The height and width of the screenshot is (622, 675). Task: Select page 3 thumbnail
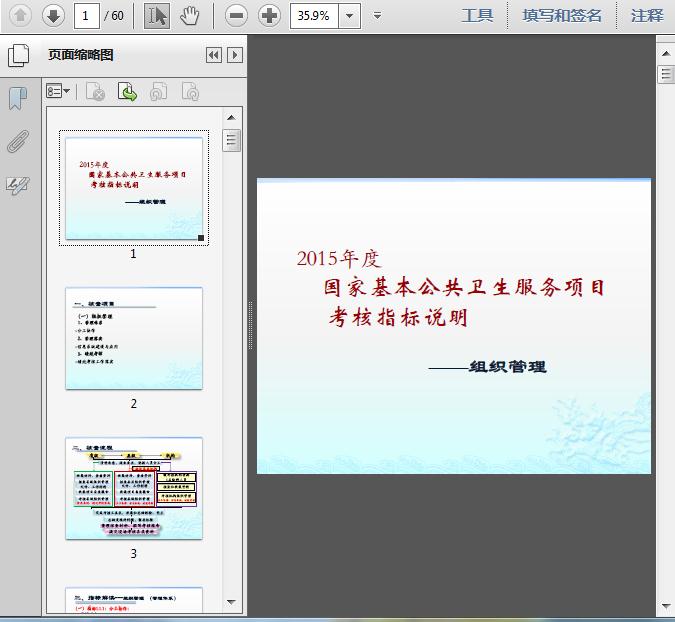(134, 488)
